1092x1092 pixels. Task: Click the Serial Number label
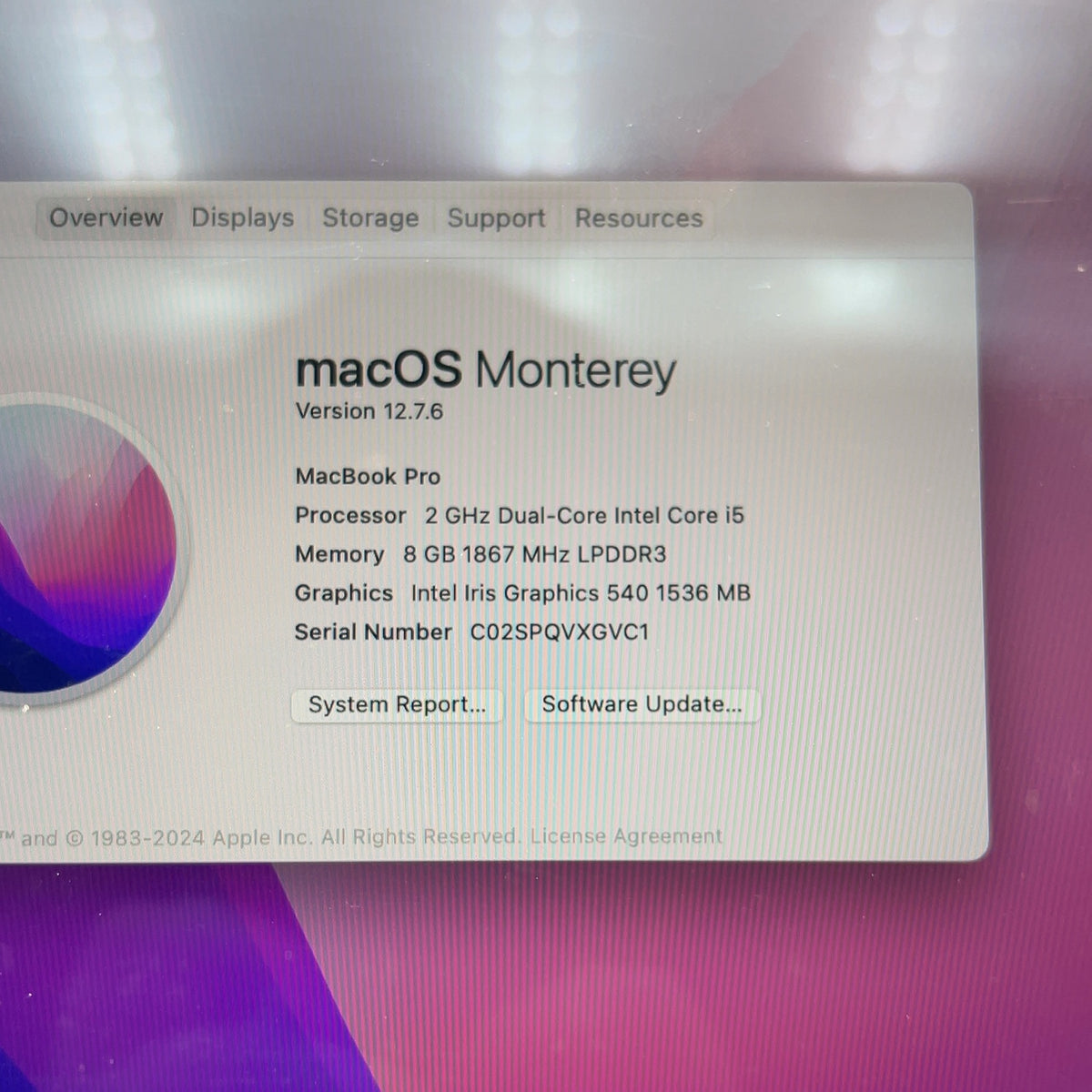coord(373,632)
